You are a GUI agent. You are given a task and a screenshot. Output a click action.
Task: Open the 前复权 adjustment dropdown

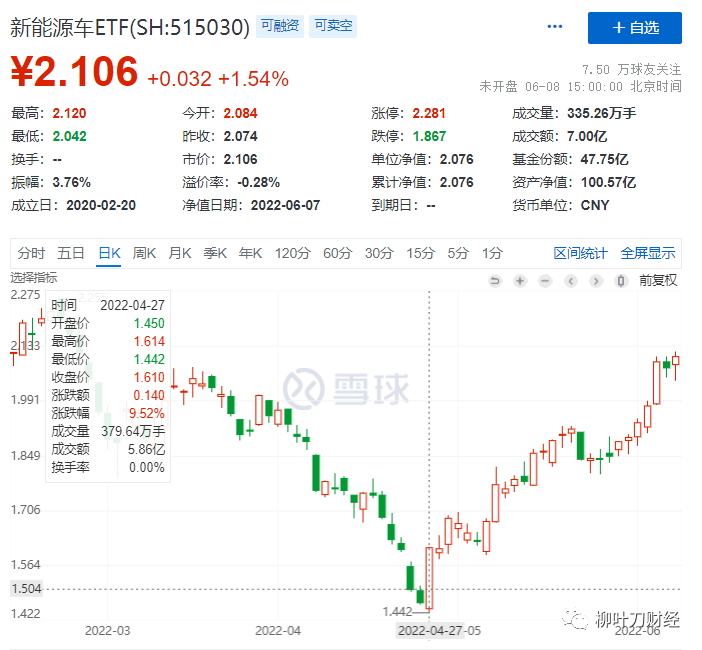(658, 281)
